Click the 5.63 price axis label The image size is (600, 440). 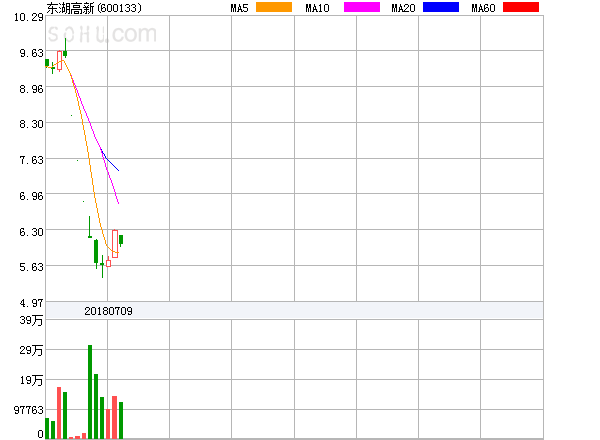tap(31, 267)
